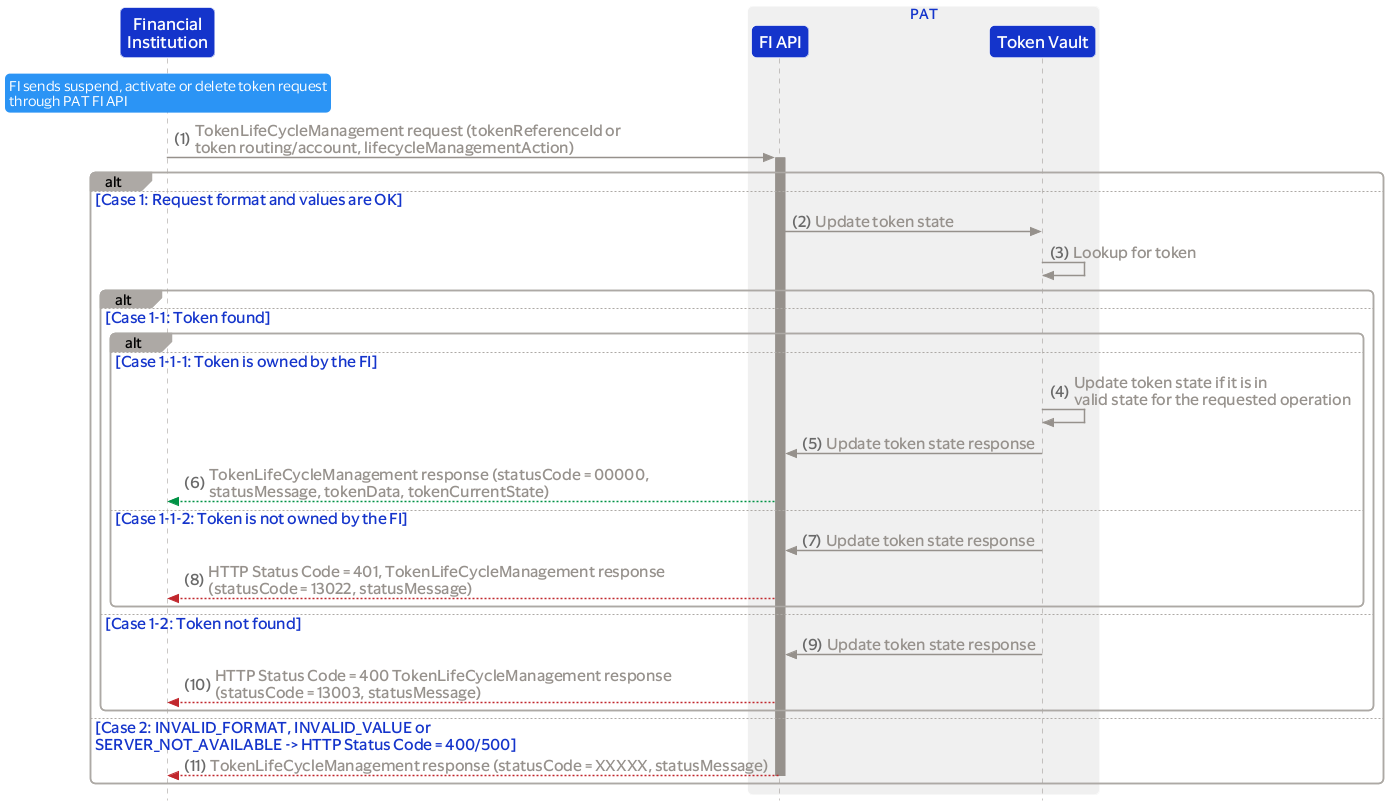Select the Case 1-1-2 not owned condition
The width and height of the screenshot is (1389, 806).
262,519
